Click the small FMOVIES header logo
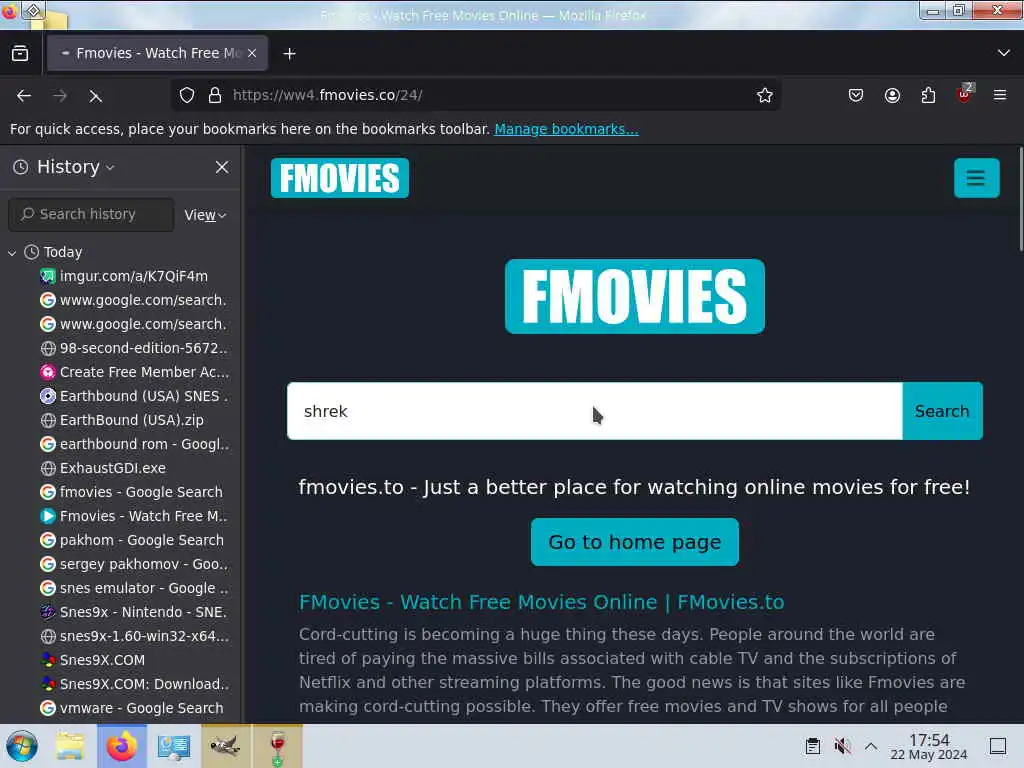Image resolution: width=1024 pixels, height=768 pixels. [x=340, y=178]
